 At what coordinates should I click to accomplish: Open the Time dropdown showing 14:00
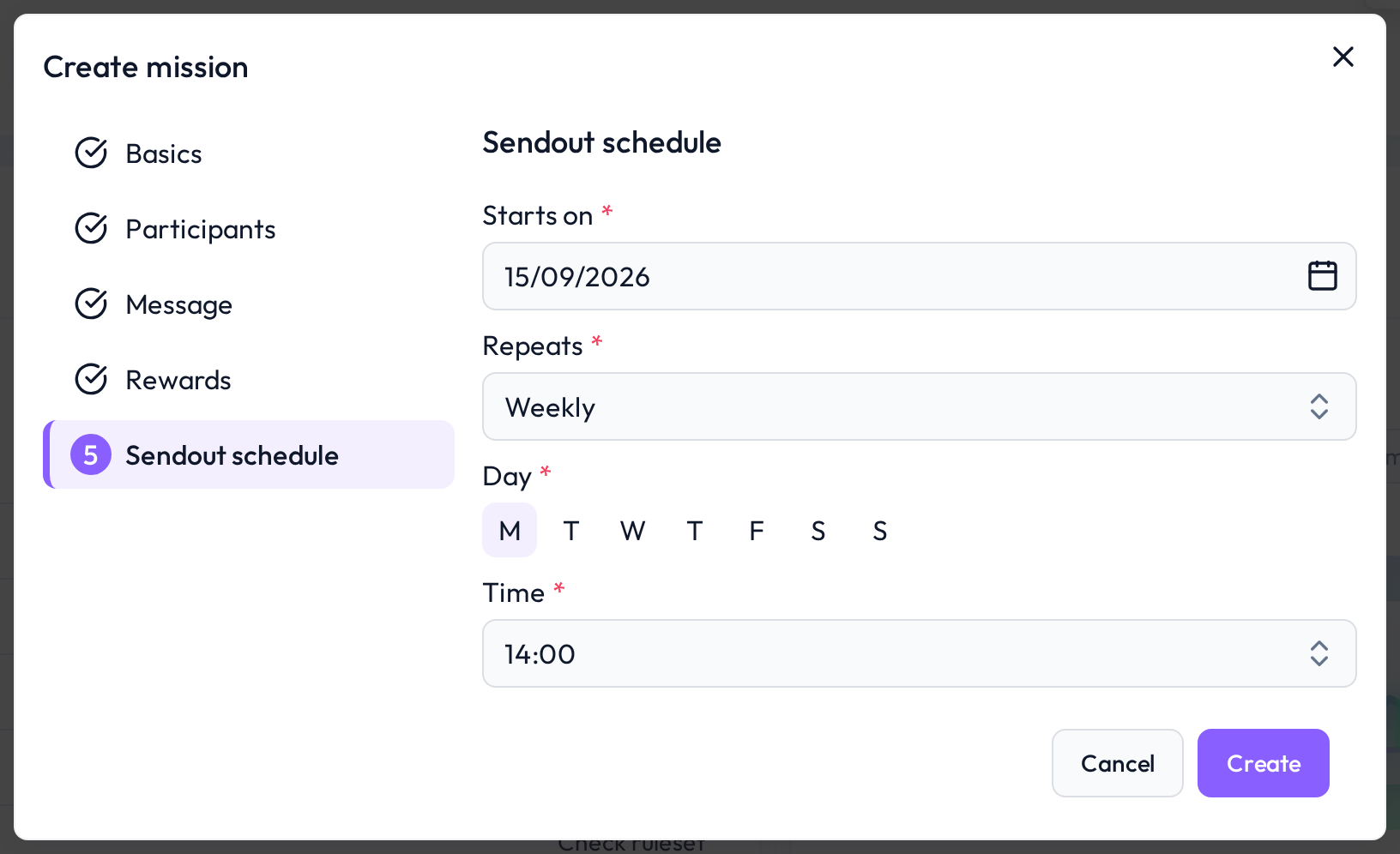pos(919,653)
